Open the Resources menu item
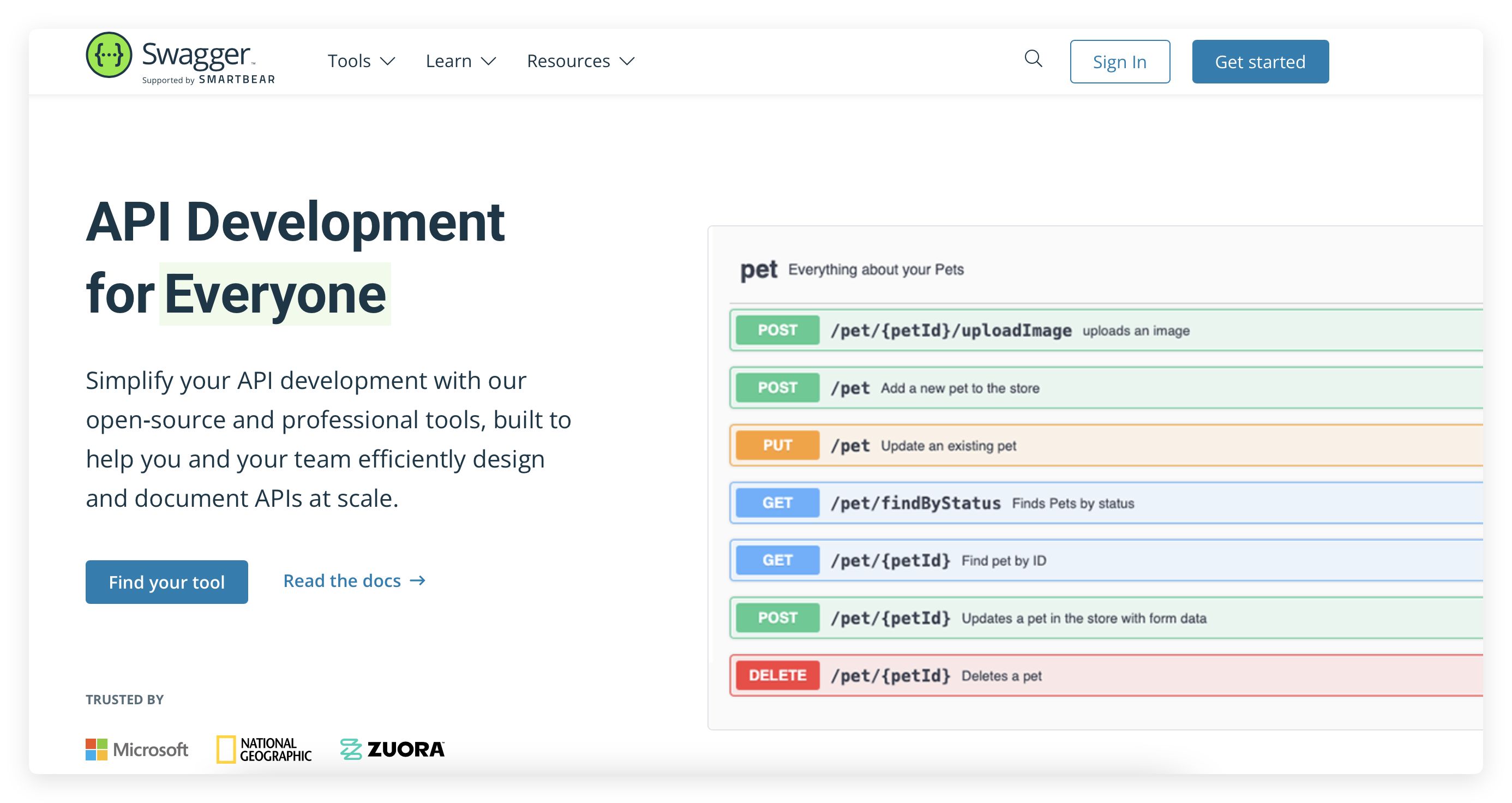The height and width of the screenshot is (803, 1512). coord(568,61)
